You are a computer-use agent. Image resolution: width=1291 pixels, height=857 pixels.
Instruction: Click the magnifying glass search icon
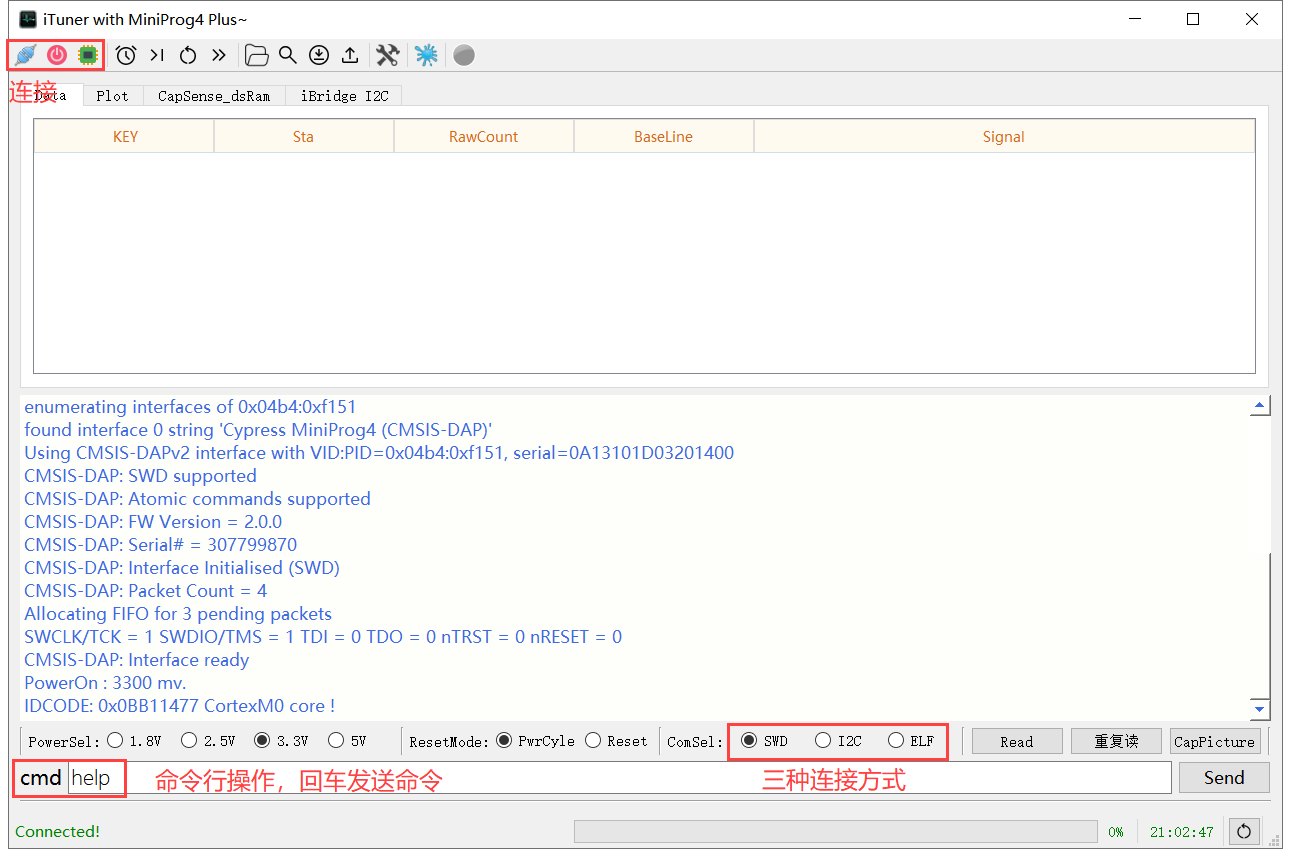288,55
